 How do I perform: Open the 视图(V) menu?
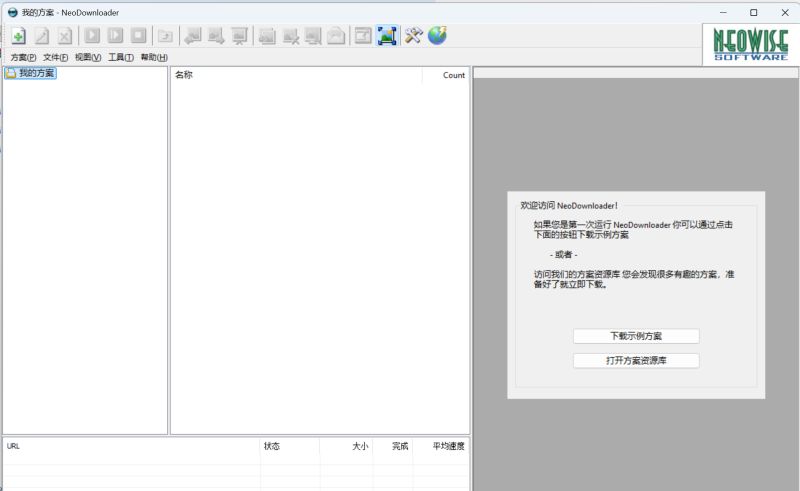pyautogui.click(x=88, y=57)
